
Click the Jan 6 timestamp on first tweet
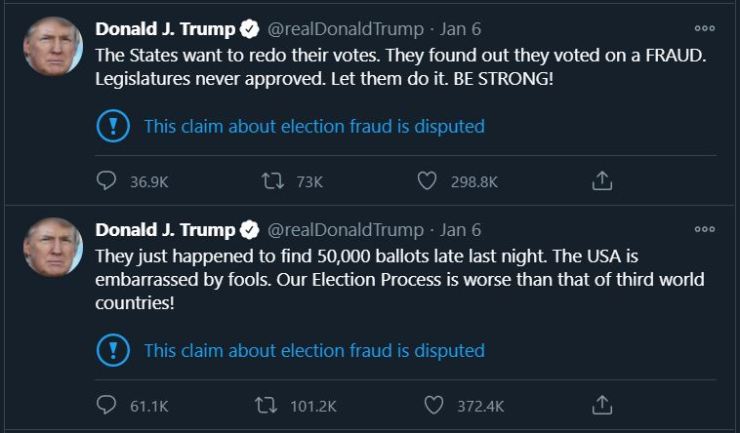(x=461, y=29)
